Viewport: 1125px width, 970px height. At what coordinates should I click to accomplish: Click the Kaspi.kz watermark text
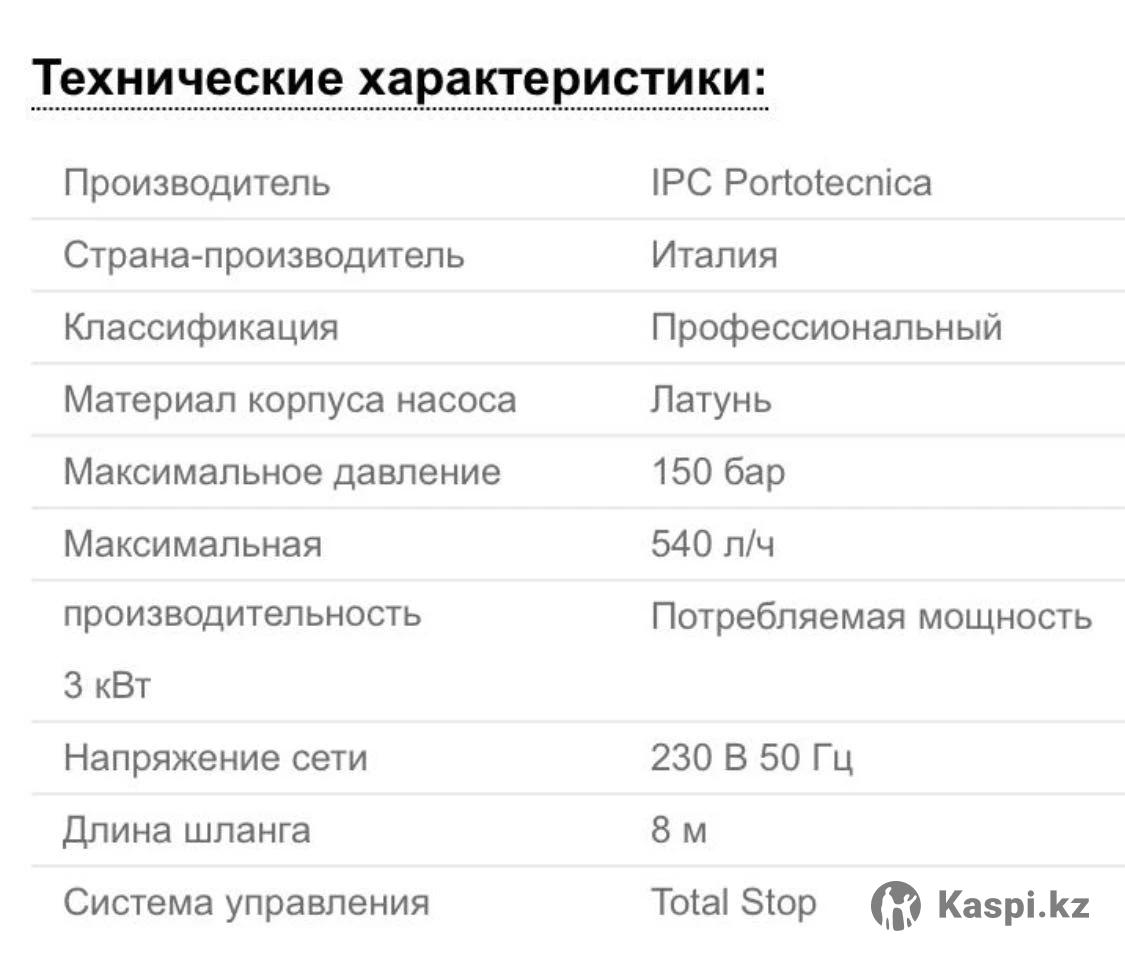click(1014, 906)
